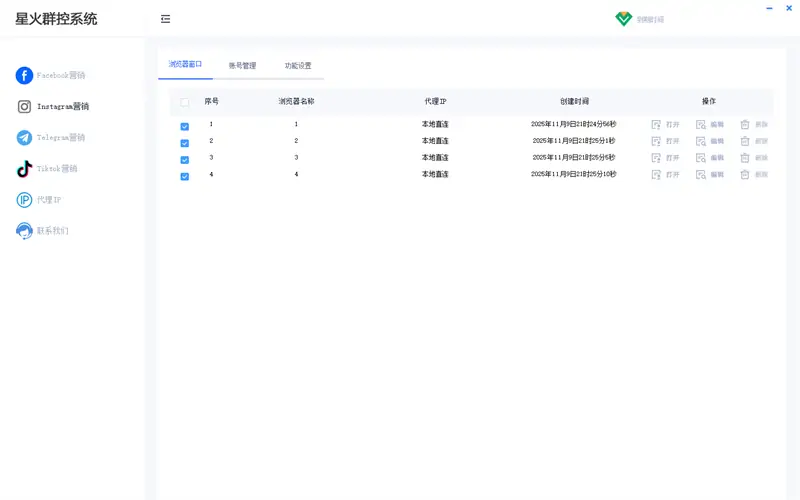The height and width of the screenshot is (500, 800).
Task: Click 本地直连 in row 4
Action: [x=435, y=174]
